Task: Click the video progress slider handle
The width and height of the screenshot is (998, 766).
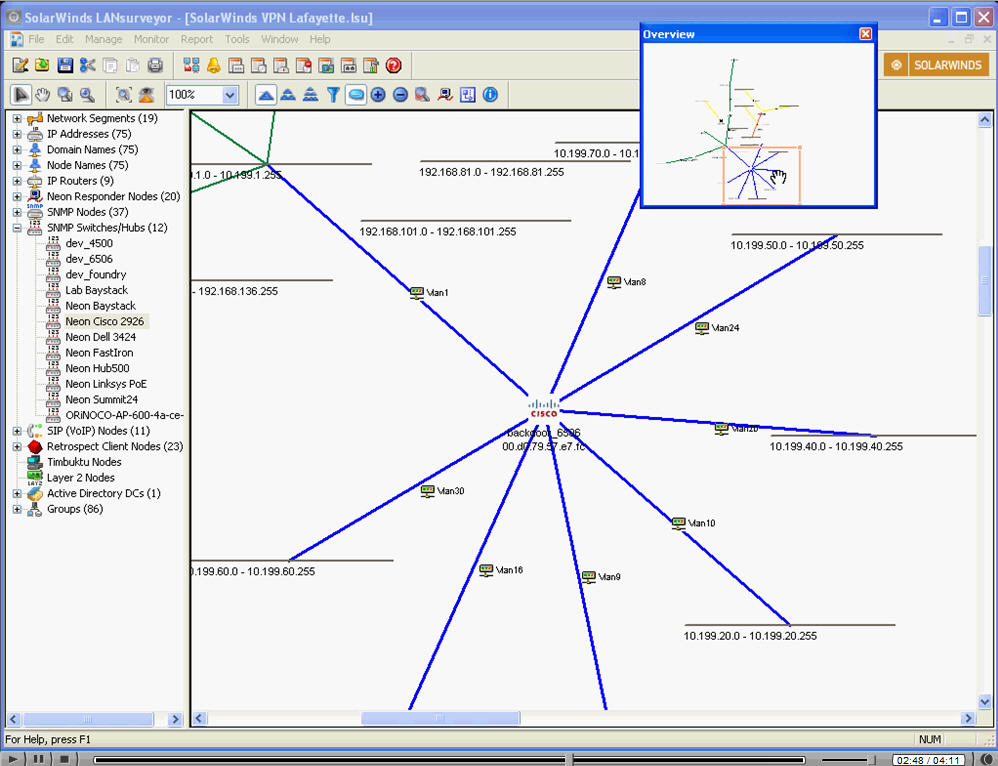Action: point(570,760)
